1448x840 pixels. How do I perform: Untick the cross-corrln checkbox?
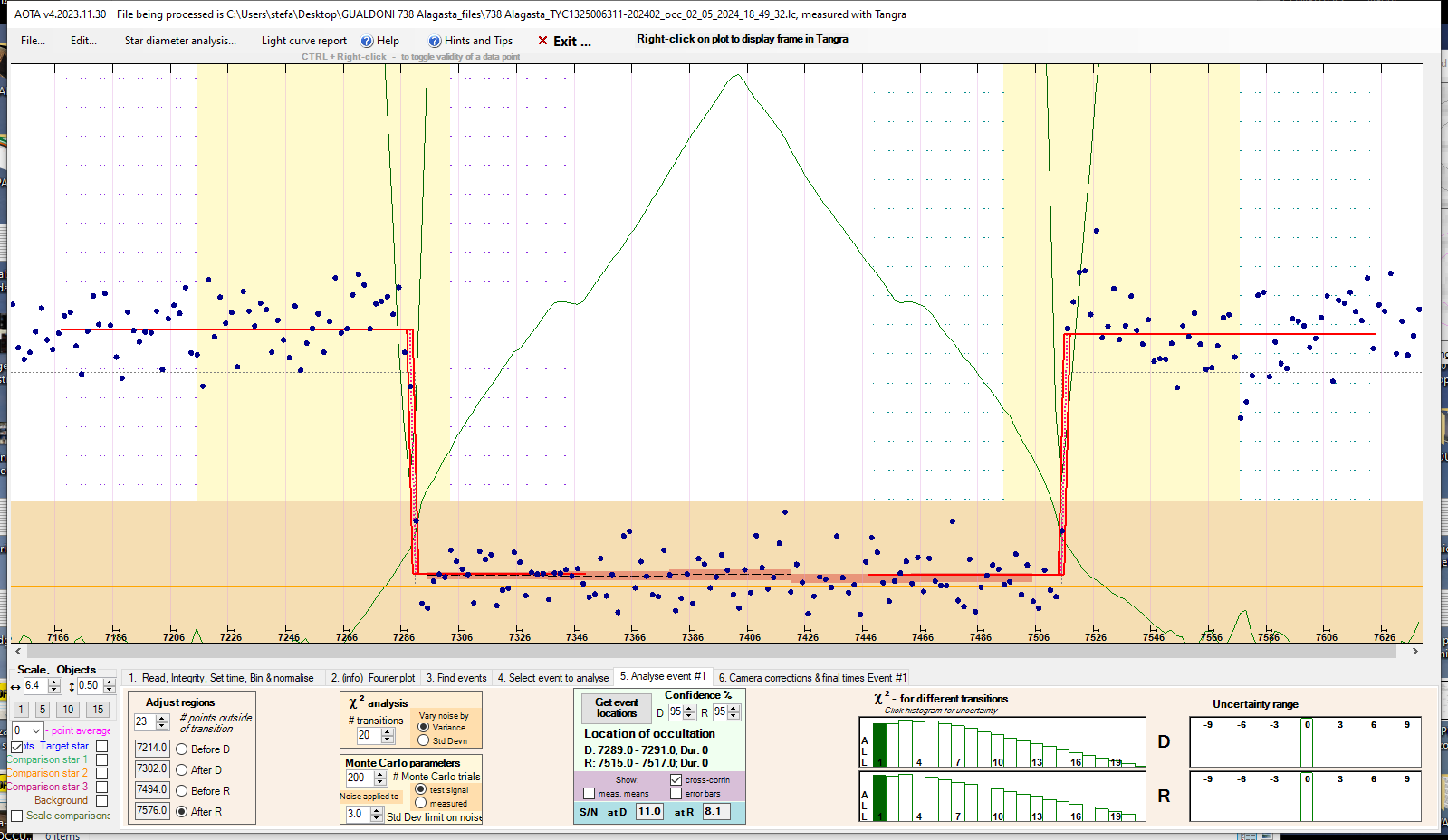point(676,779)
